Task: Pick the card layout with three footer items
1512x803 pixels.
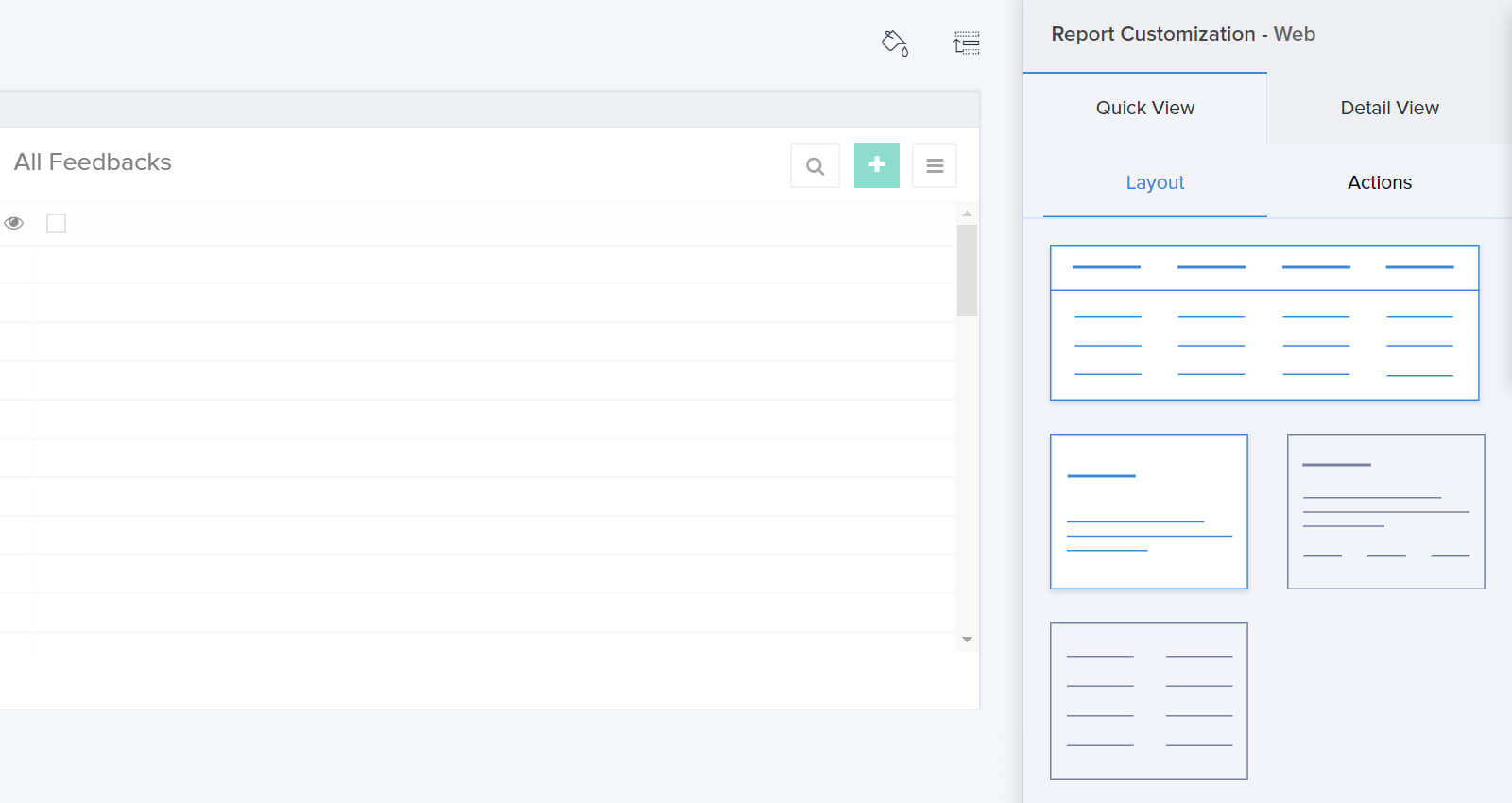Action: (x=1386, y=511)
